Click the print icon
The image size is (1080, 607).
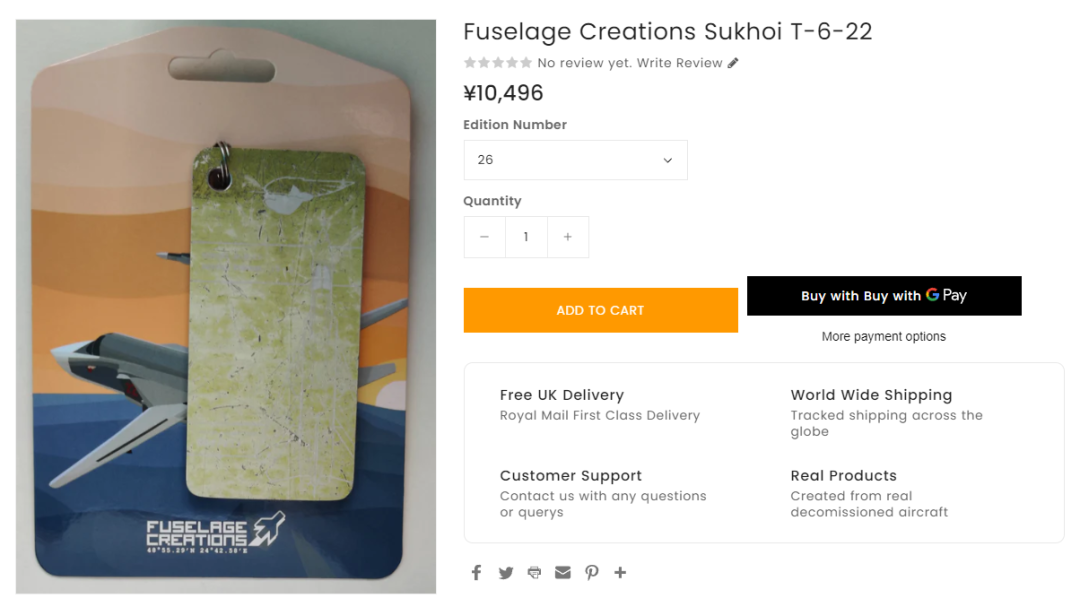point(534,573)
